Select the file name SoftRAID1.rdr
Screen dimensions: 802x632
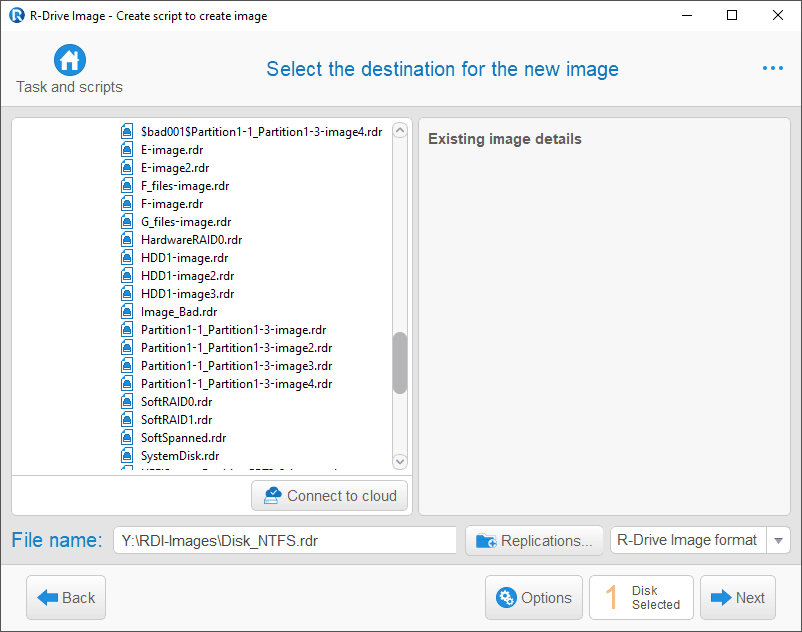point(176,419)
